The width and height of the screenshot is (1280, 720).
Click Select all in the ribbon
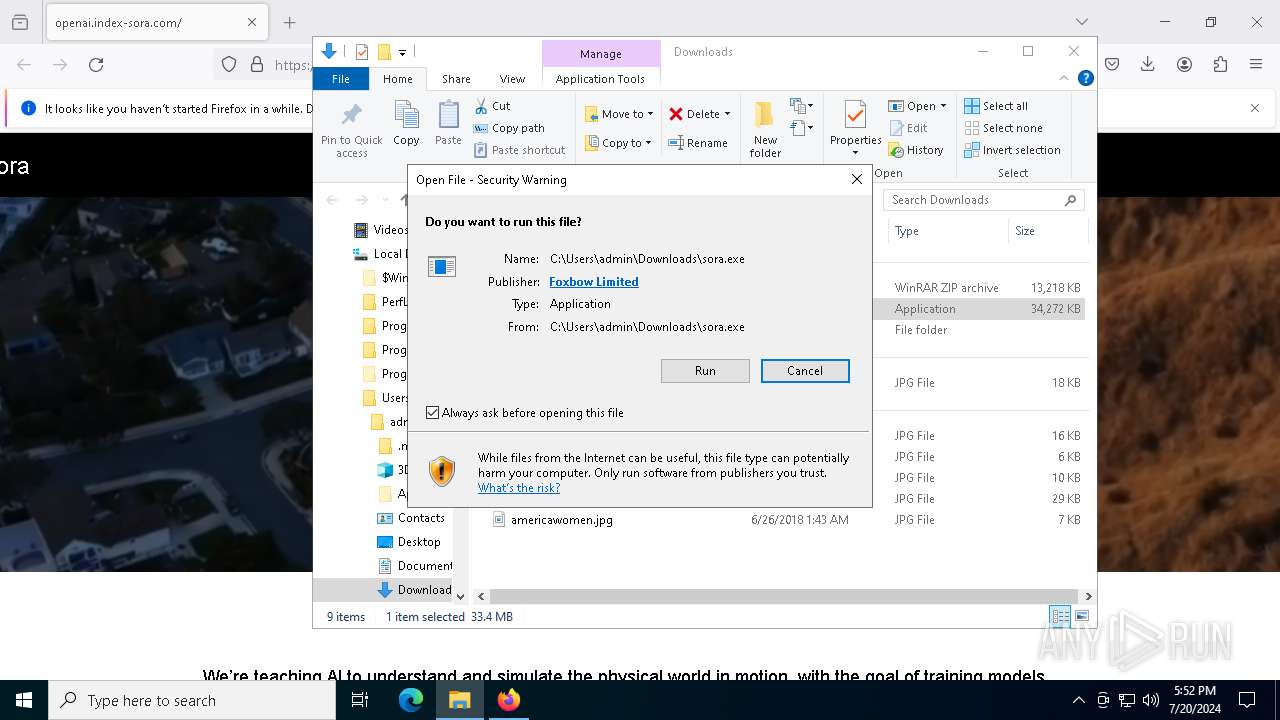(x=996, y=106)
